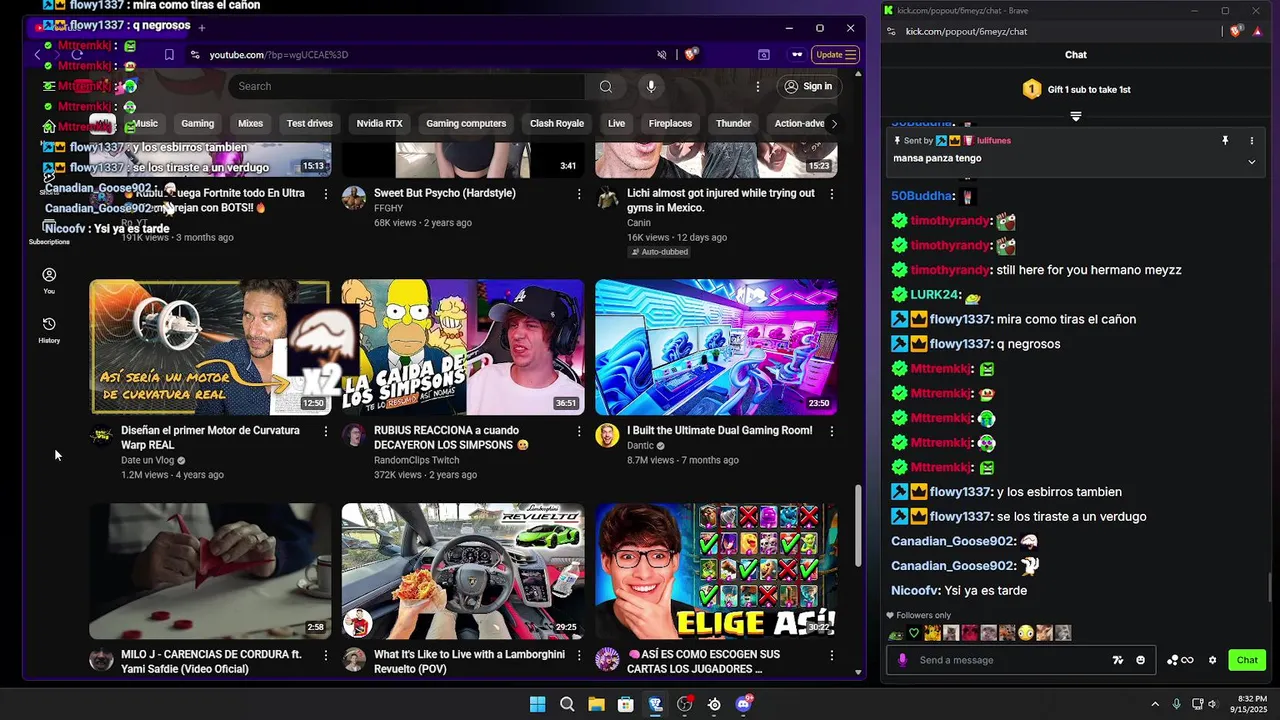Viewport: 1280px width, 720px height.
Task: Open the Dantic channel avatar
Action: point(607,435)
